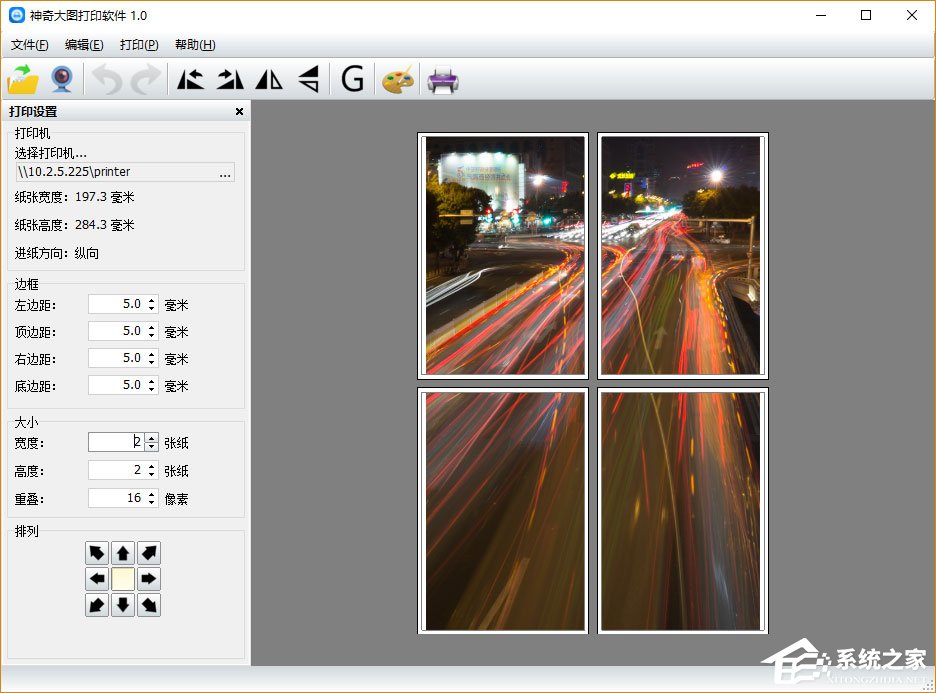This screenshot has height=693, width=936.
Task: Select top-left arrow alignment button
Action: point(97,553)
